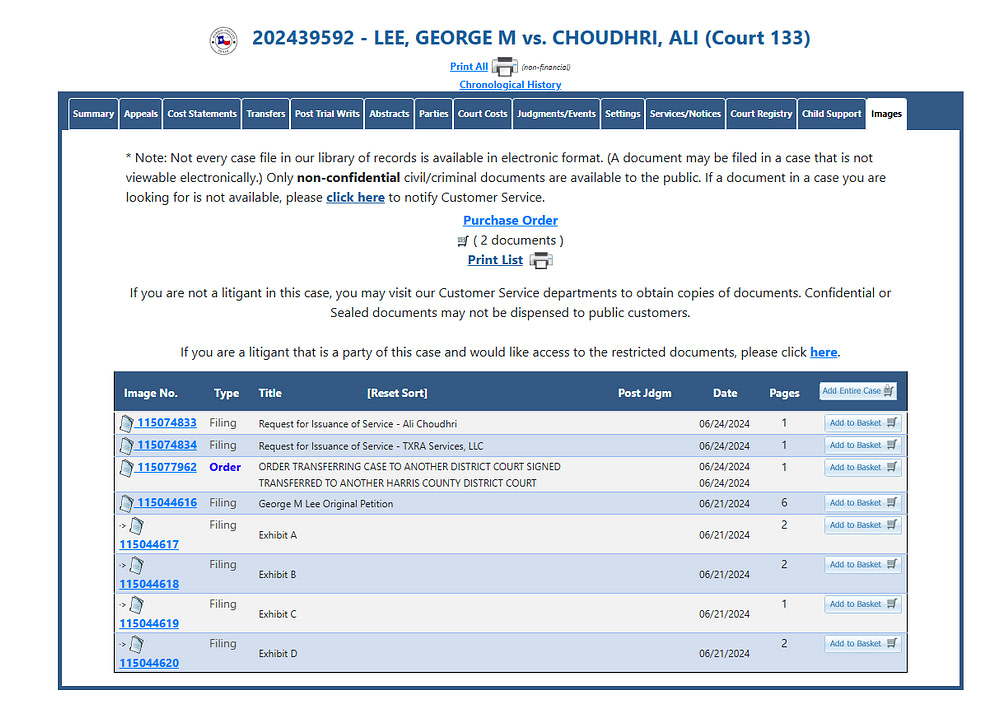Screen dimensions: 1000x723
Task: Sort by Title column header
Action: 270,393
